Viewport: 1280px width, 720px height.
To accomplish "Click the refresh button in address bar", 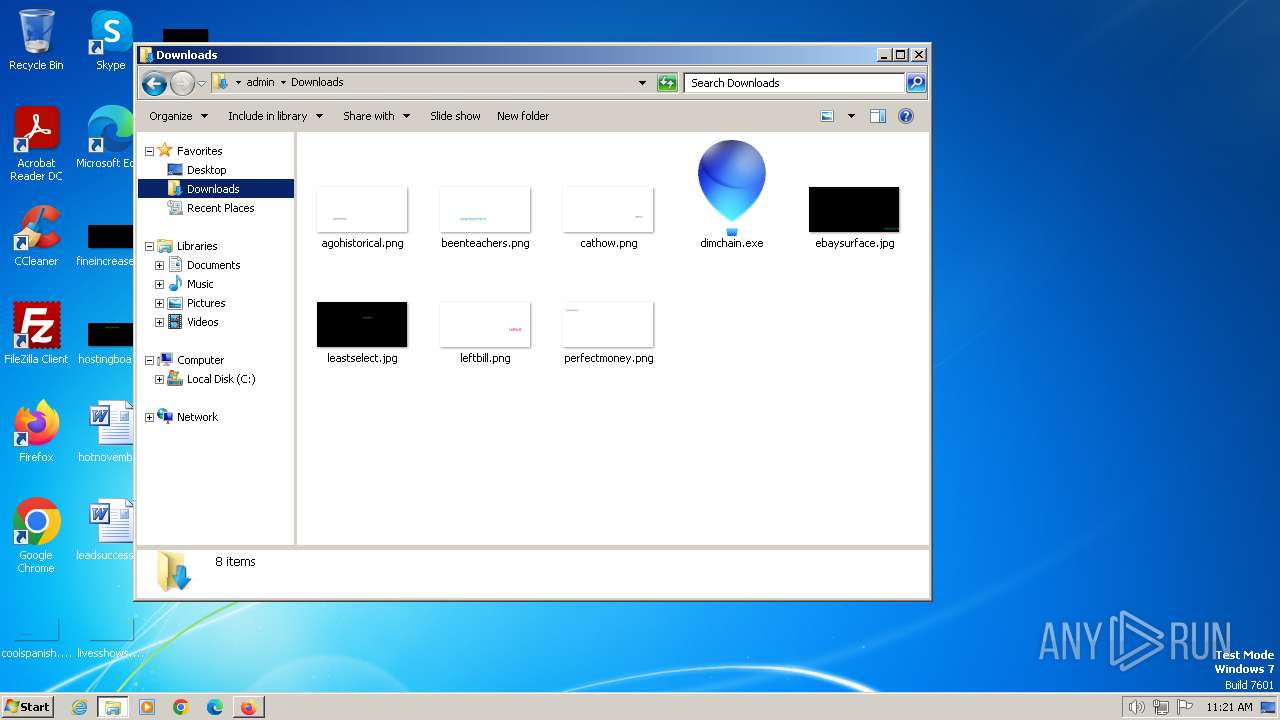I will point(667,83).
